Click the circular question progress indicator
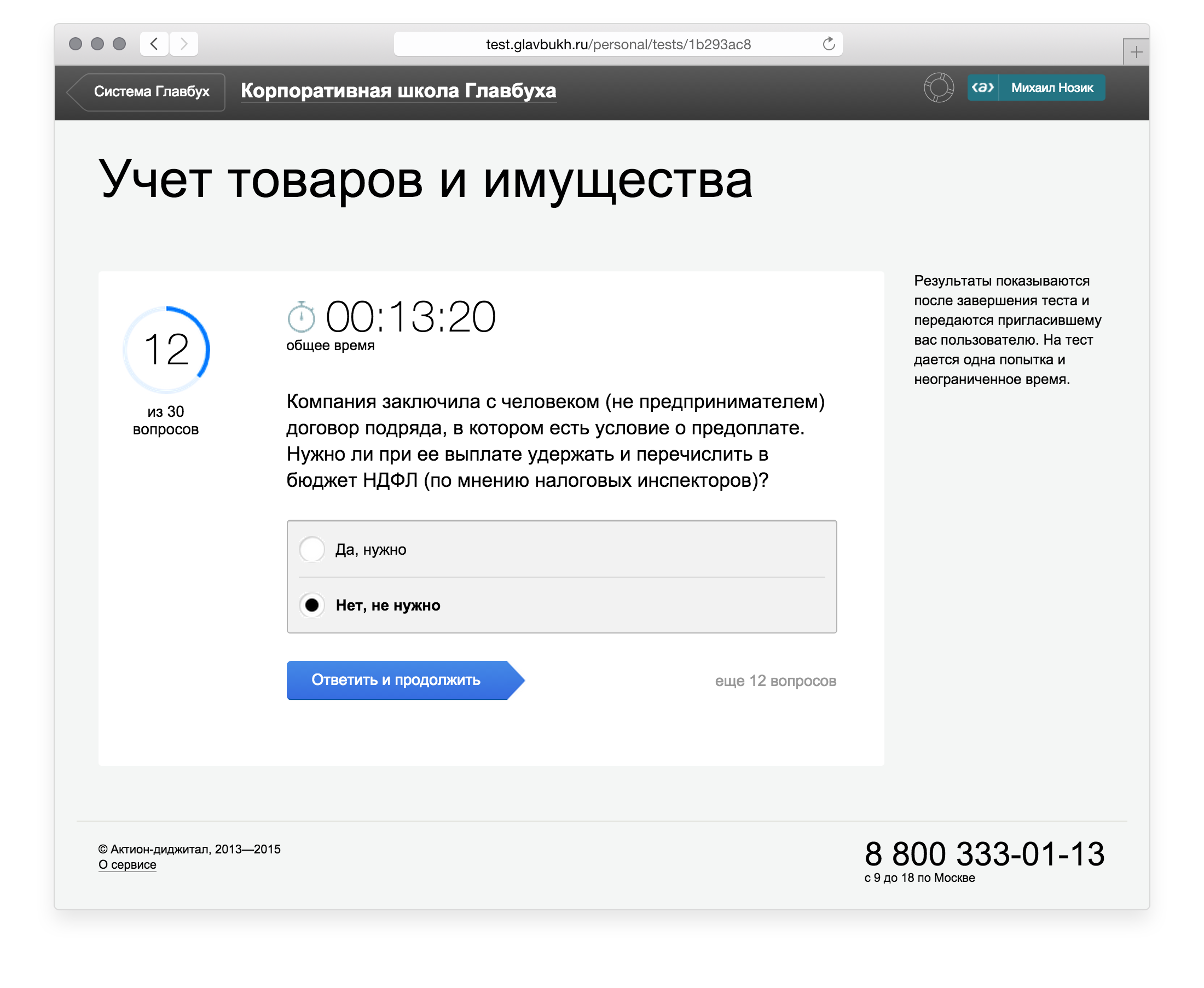 pyautogui.click(x=166, y=350)
